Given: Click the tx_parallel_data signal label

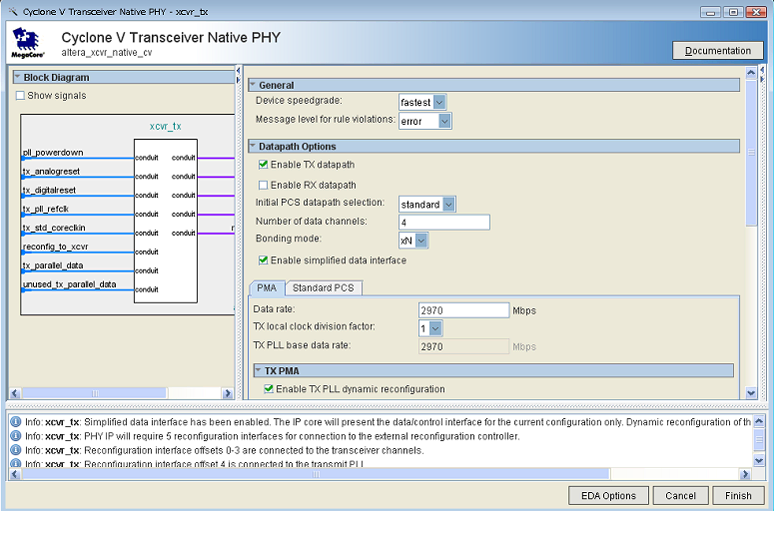Looking at the screenshot, I should click(x=53, y=265).
